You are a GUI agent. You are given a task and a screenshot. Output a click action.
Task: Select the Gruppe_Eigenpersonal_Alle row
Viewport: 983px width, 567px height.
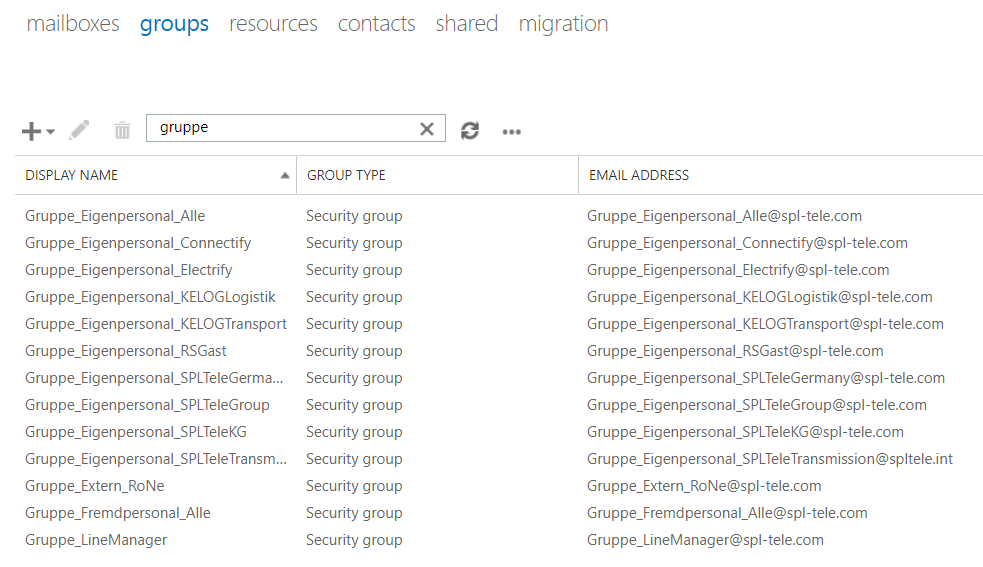coord(499,216)
